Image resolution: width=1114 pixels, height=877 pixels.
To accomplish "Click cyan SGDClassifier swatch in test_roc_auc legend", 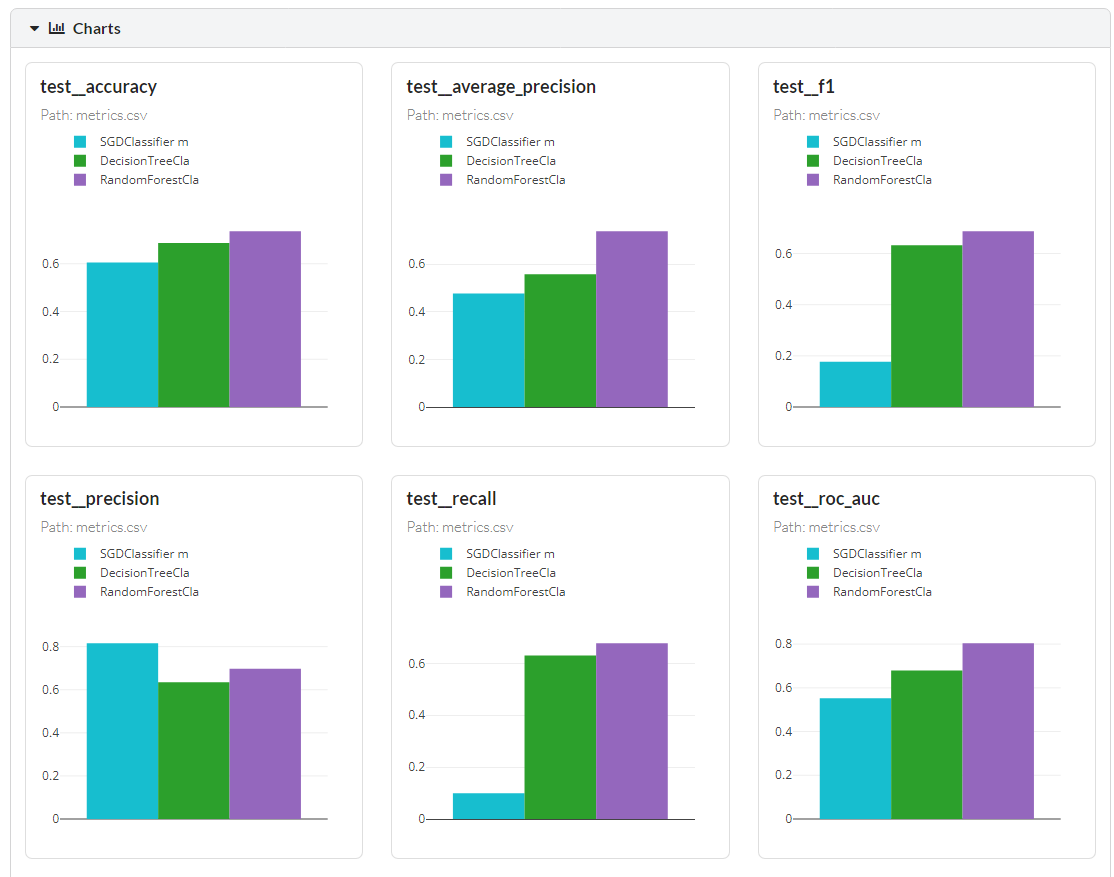I will coord(813,554).
